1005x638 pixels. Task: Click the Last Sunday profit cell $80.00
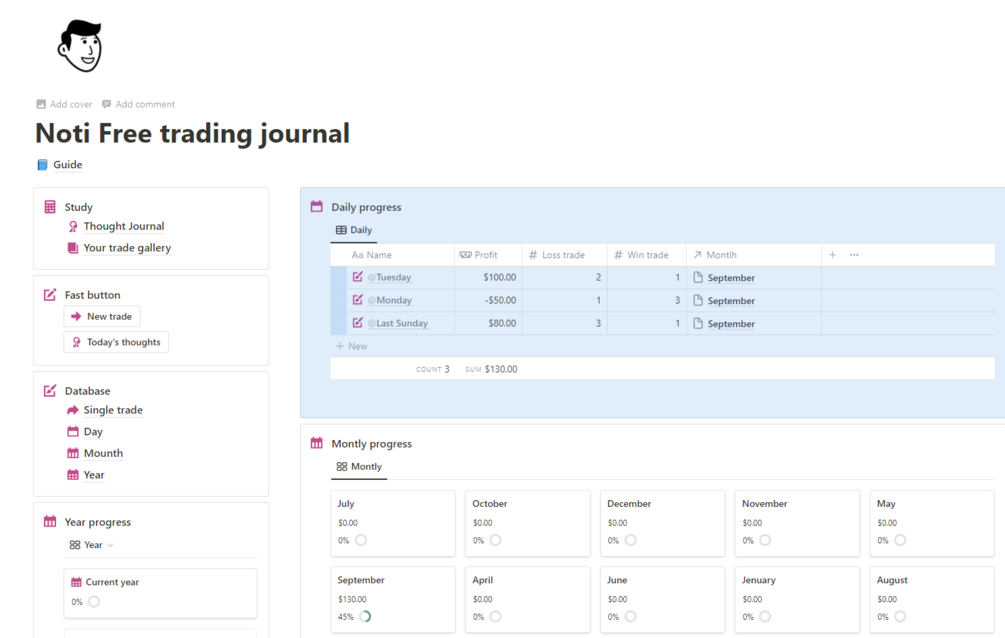click(488, 323)
